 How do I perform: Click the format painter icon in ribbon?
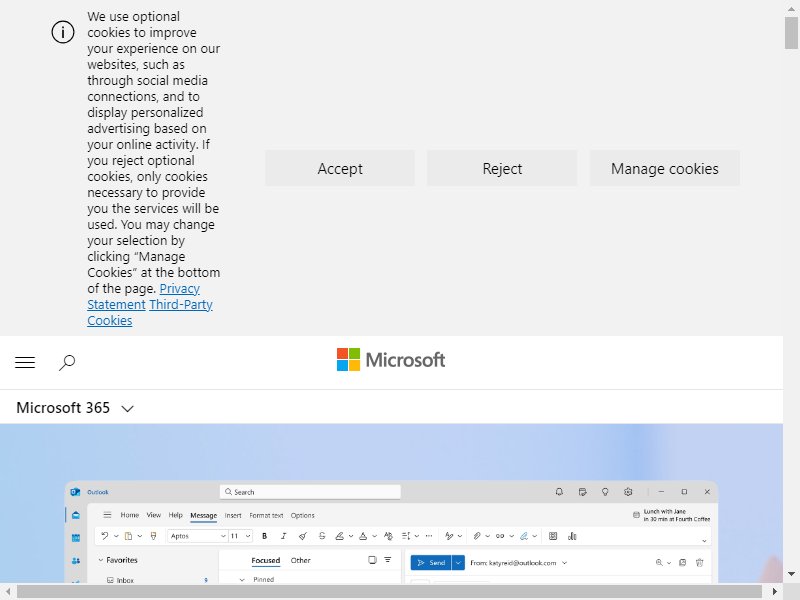[x=153, y=536]
